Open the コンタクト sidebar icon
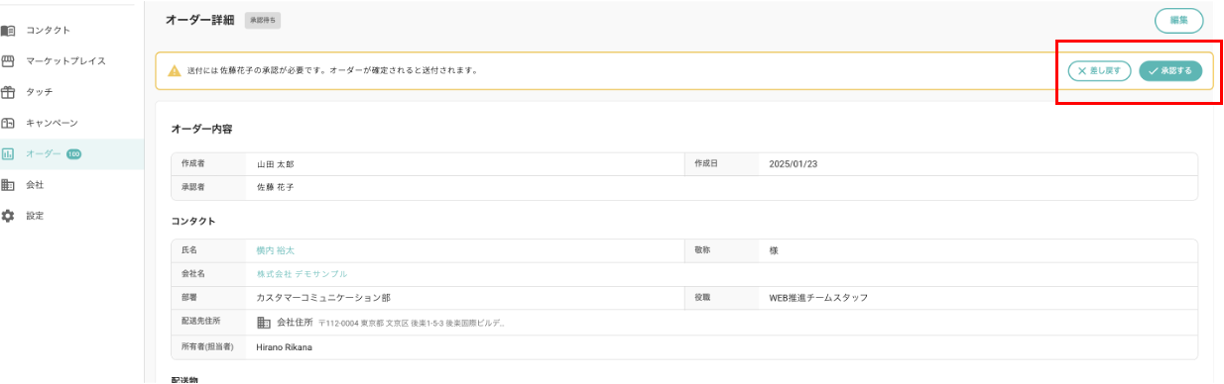The height and width of the screenshot is (384, 1224). pyautogui.click(x=8, y=30)
